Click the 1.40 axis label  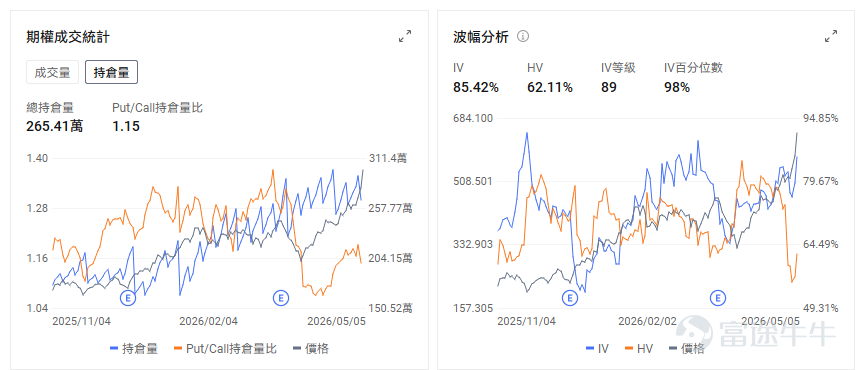[x=37, y=159]
